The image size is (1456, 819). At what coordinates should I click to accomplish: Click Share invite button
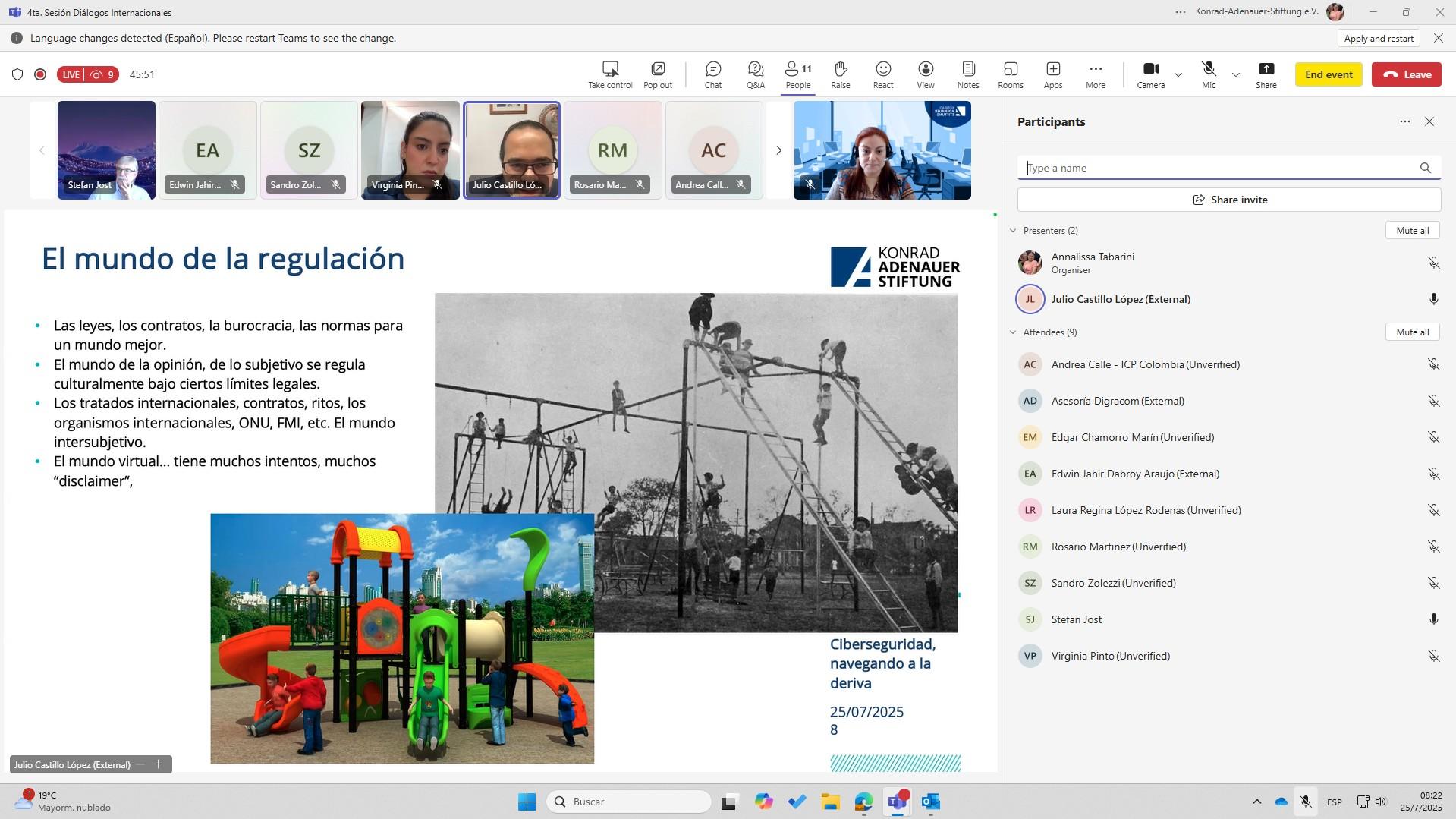click(1228, 200)
